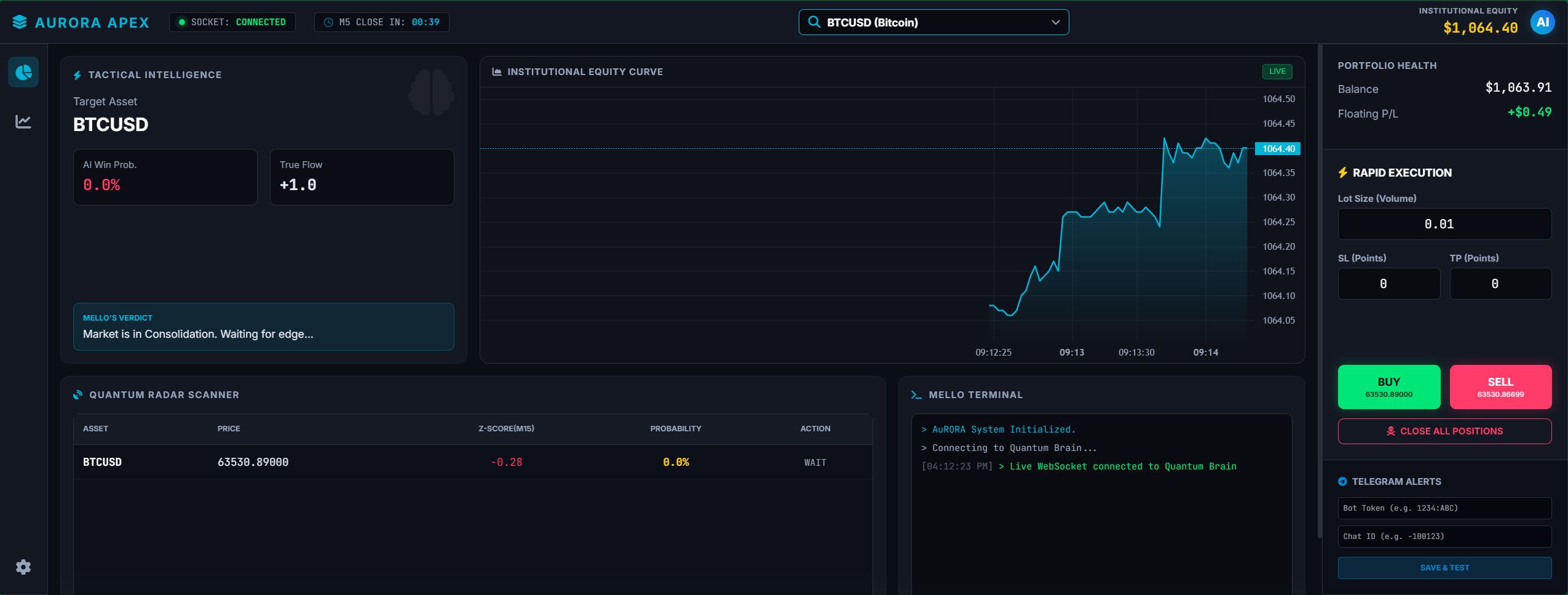Click the main panel vertical scrollbar
The height and width of the screenshot is (595, 1568).
pyautogui.click(x=1320, y=291)
